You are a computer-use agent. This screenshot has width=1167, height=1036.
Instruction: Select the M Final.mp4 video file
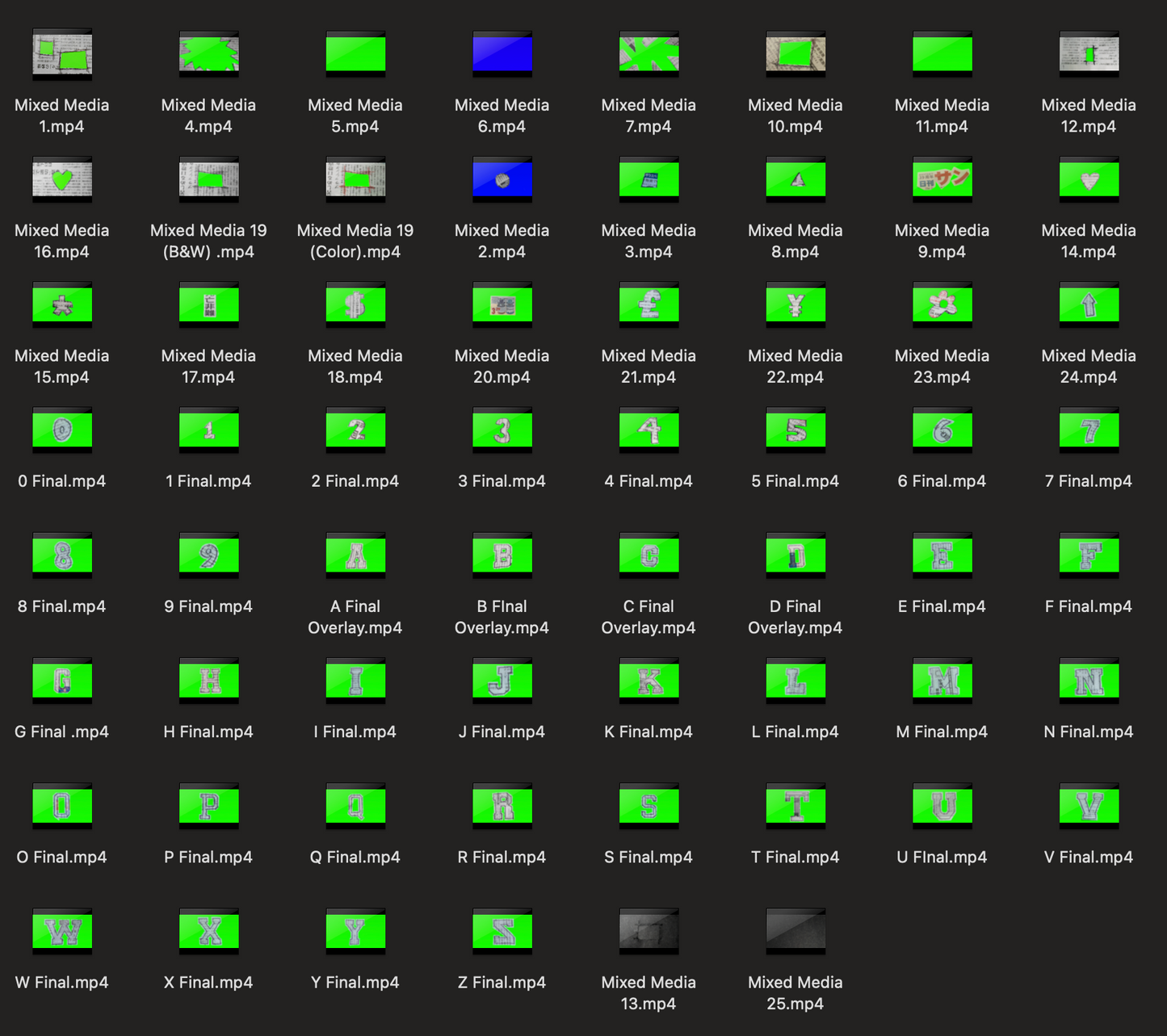pos(942,681)
